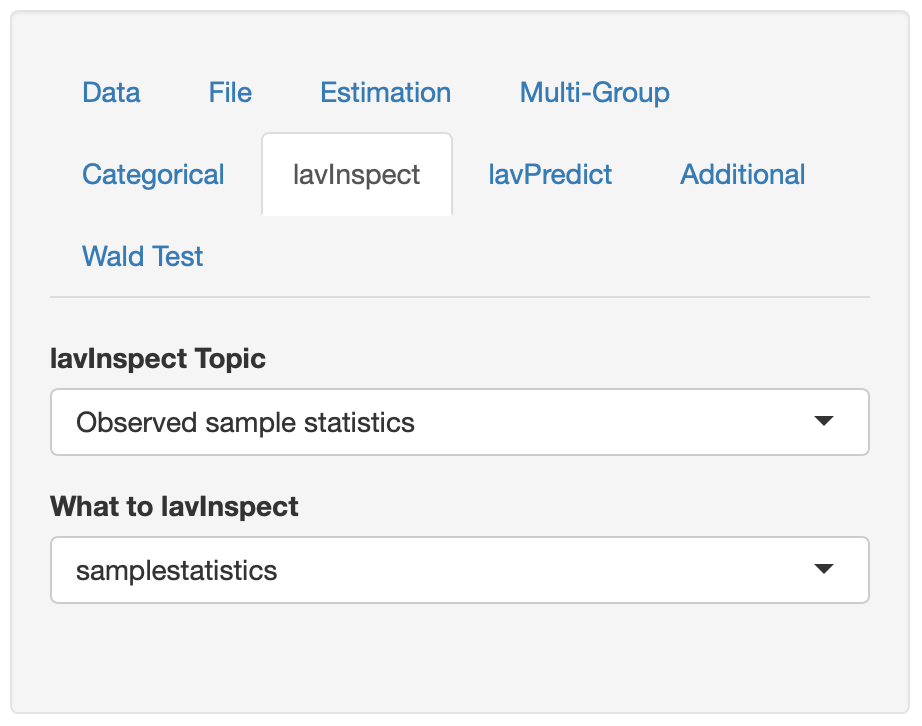
Task: Click the What to lavInspect dropdown arrow
Action: point(823,570)
